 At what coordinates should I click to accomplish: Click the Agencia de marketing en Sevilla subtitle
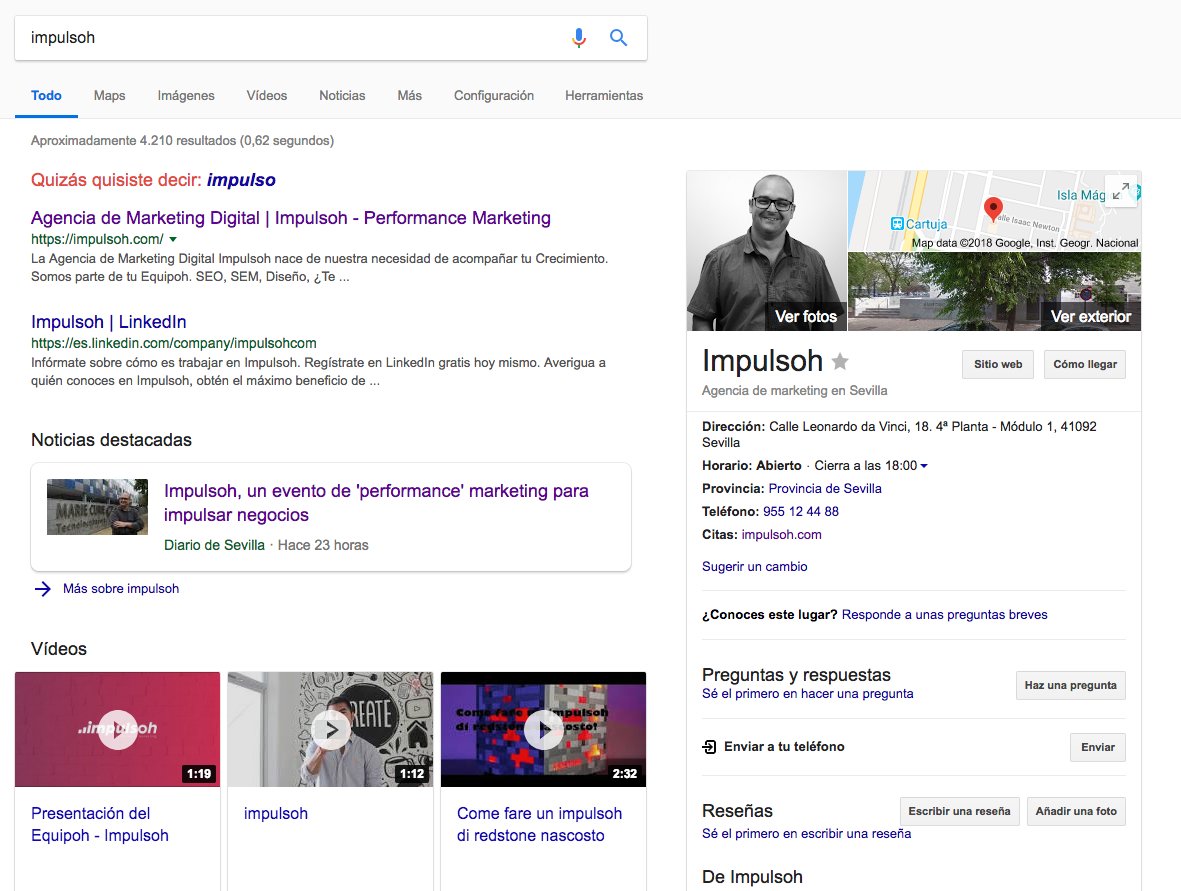click(795, 391)
